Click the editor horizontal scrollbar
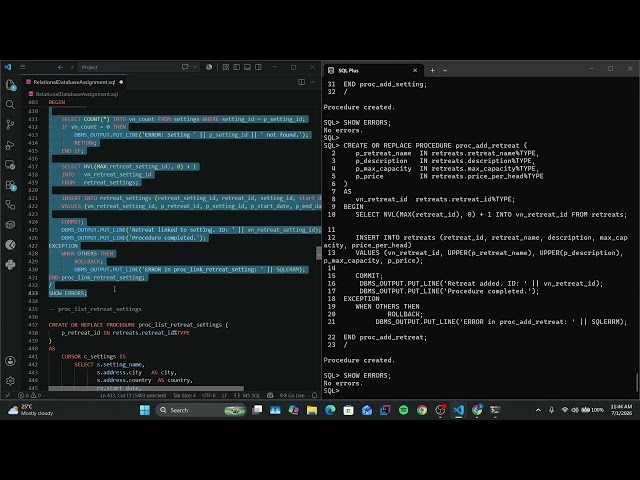 point(146,388)
